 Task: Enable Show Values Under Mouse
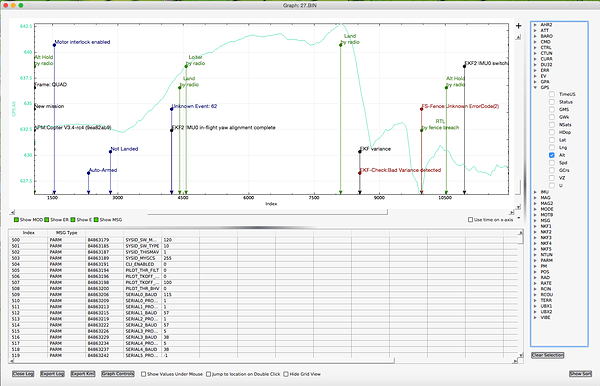pos(143,374)
